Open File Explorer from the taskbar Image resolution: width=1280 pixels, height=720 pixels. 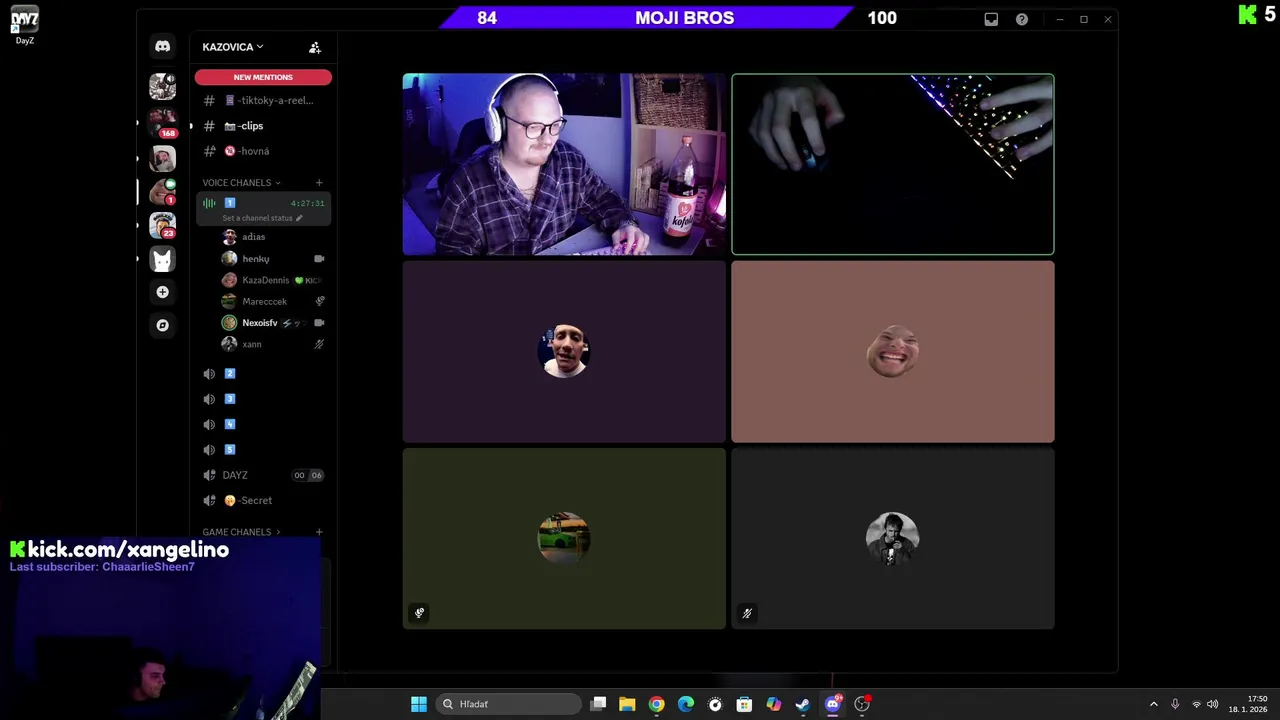tap(627, 704)
